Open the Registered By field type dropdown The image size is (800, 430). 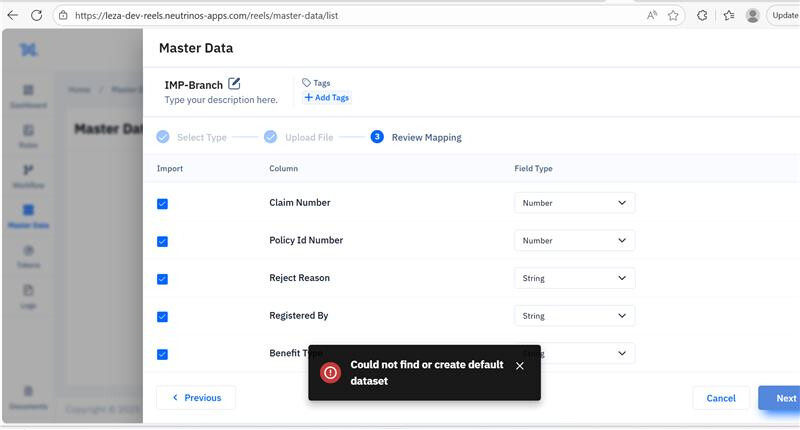(x=574, y=316)
